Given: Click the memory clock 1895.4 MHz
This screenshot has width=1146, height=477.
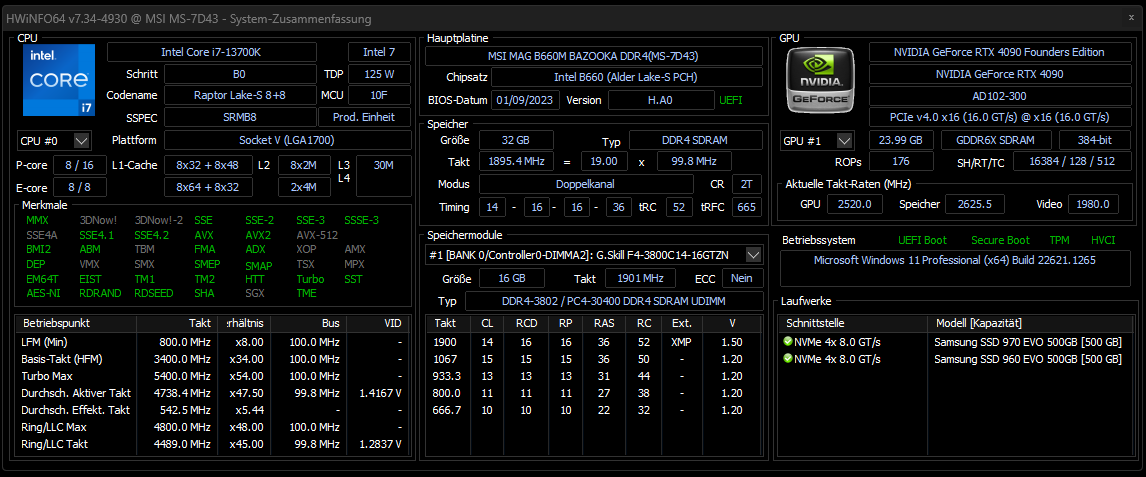Looking at the screenshot, I should pyautogui.click(x=516, y=161).
